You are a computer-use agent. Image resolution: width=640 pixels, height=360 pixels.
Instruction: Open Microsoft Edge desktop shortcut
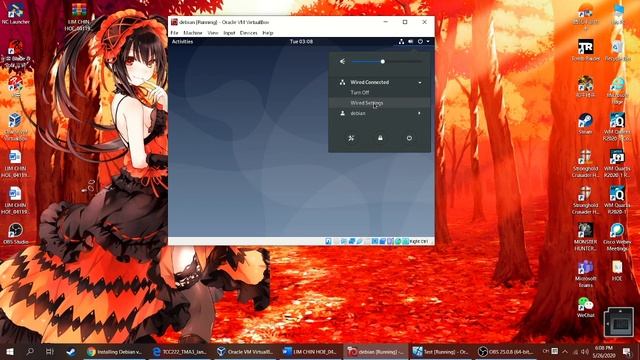[x=617, y=90]
